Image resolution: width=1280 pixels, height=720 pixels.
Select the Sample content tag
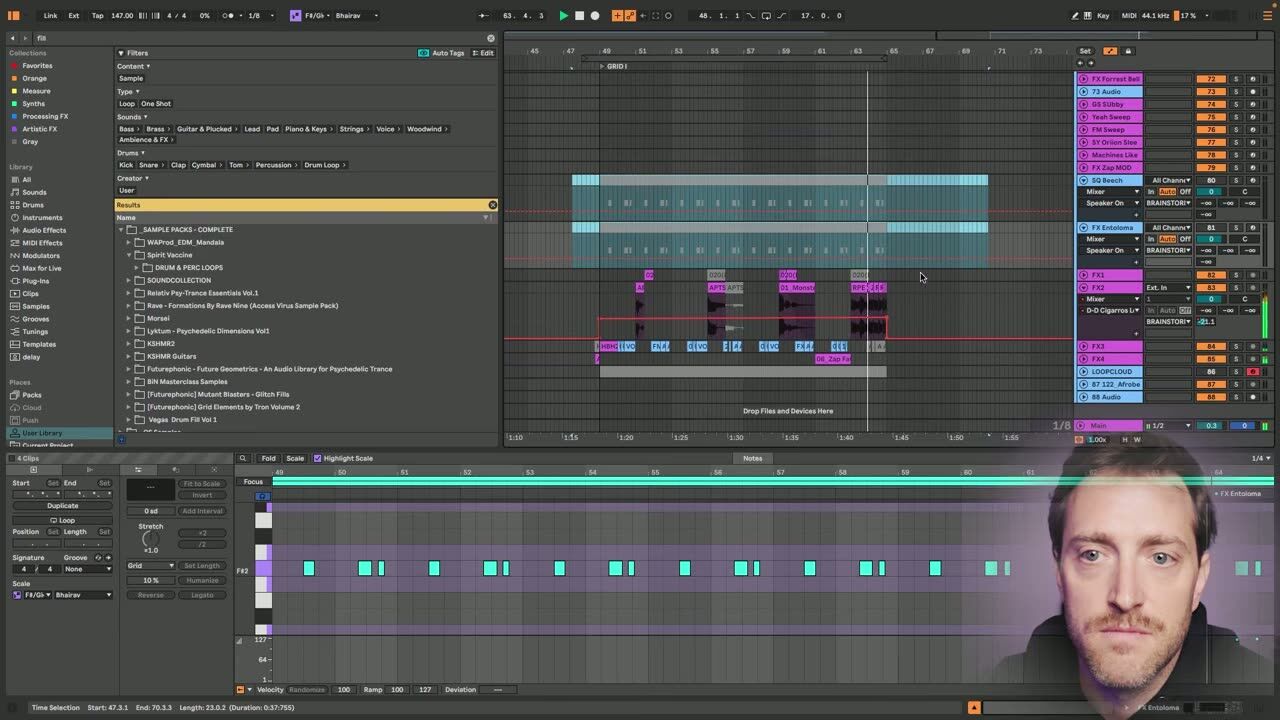point(131,78)
